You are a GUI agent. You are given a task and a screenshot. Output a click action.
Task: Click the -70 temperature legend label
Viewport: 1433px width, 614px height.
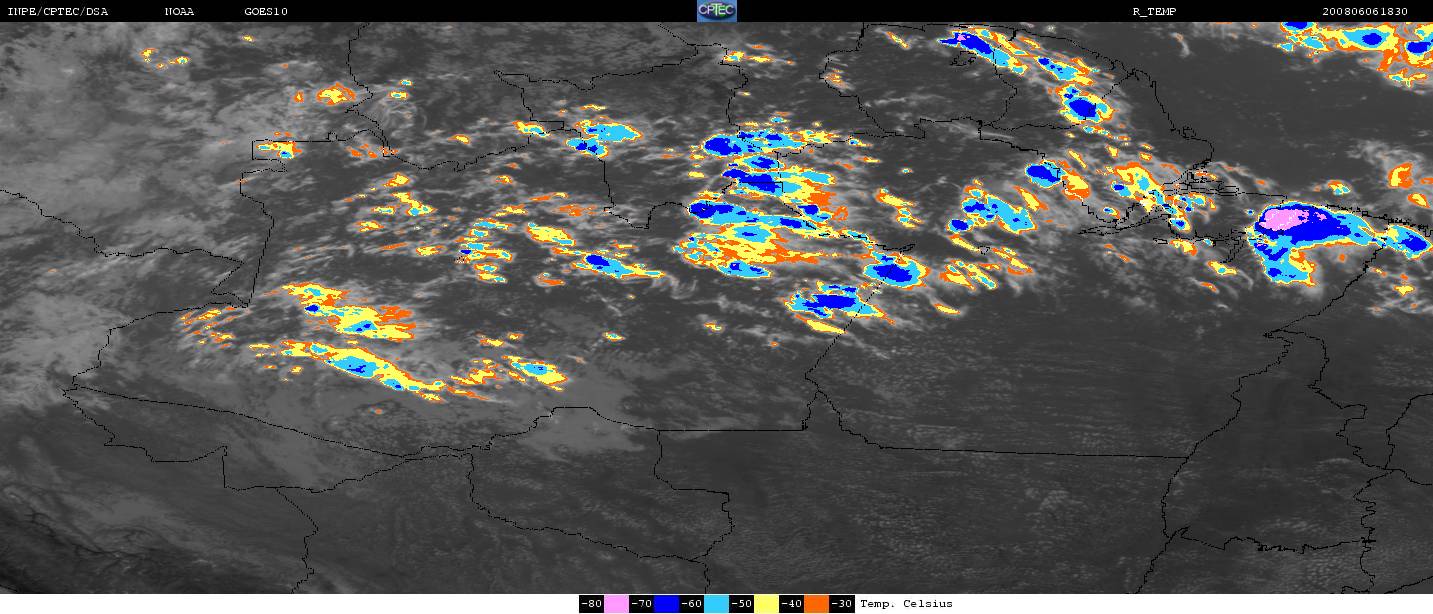click(x=641, y=604)
